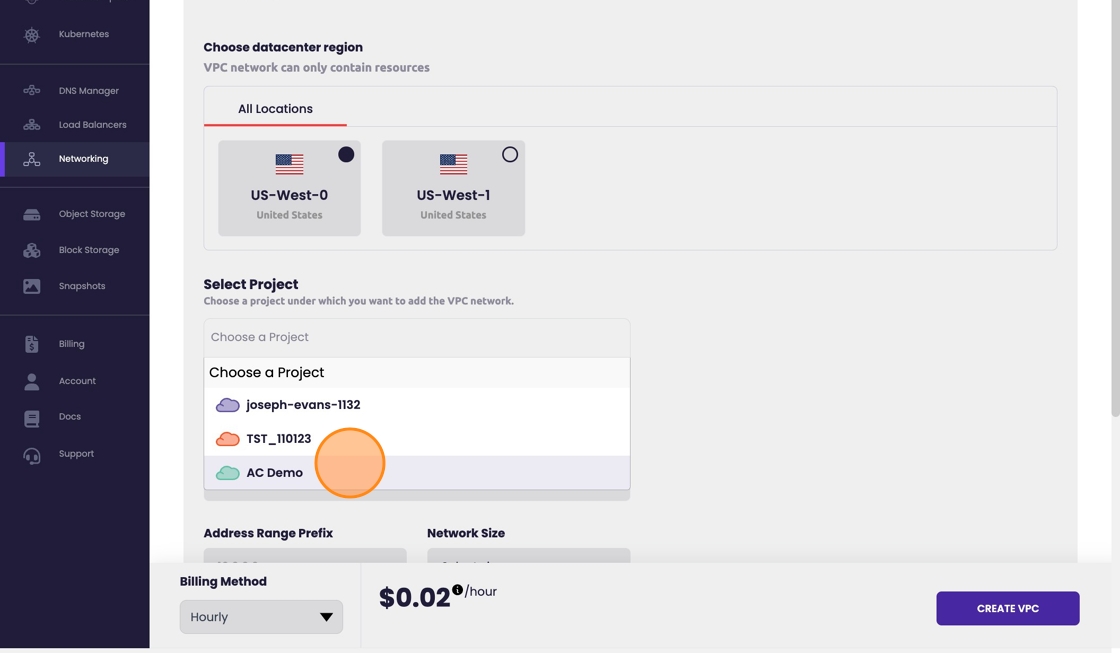Click the Snapshots image icon
The image size is (1120, 653).
coord(32,286)
